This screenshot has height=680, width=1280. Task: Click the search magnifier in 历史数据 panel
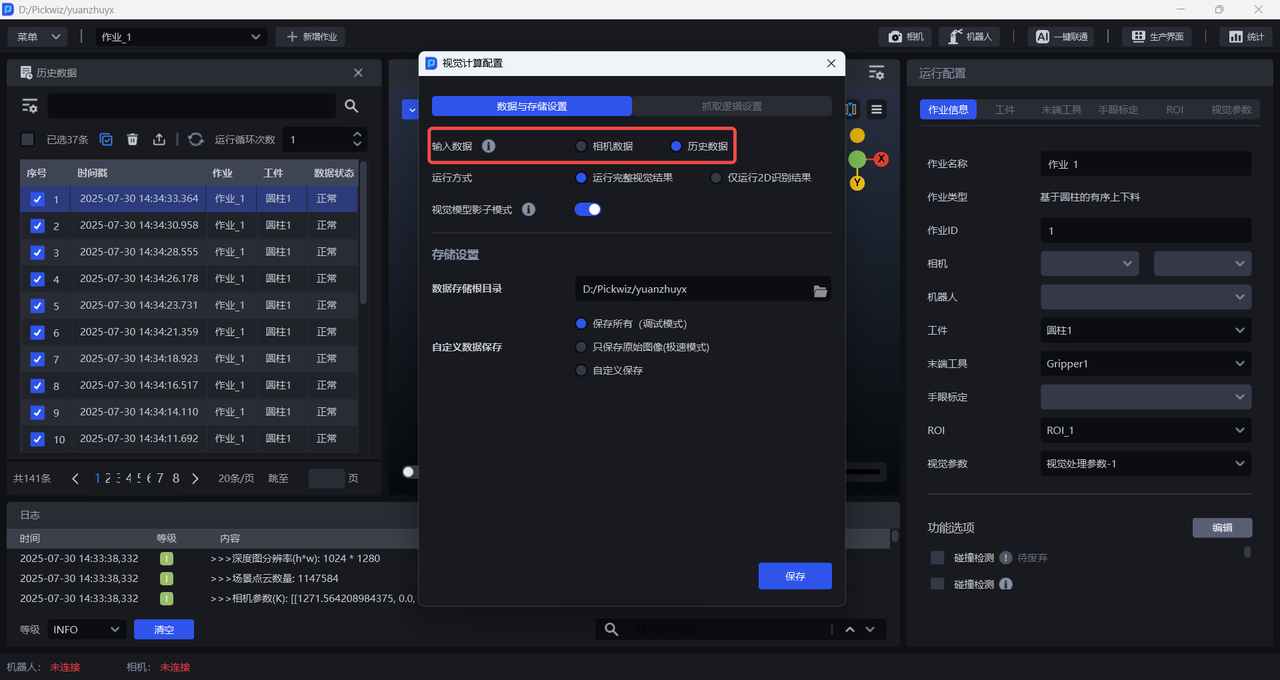[351, 106]
